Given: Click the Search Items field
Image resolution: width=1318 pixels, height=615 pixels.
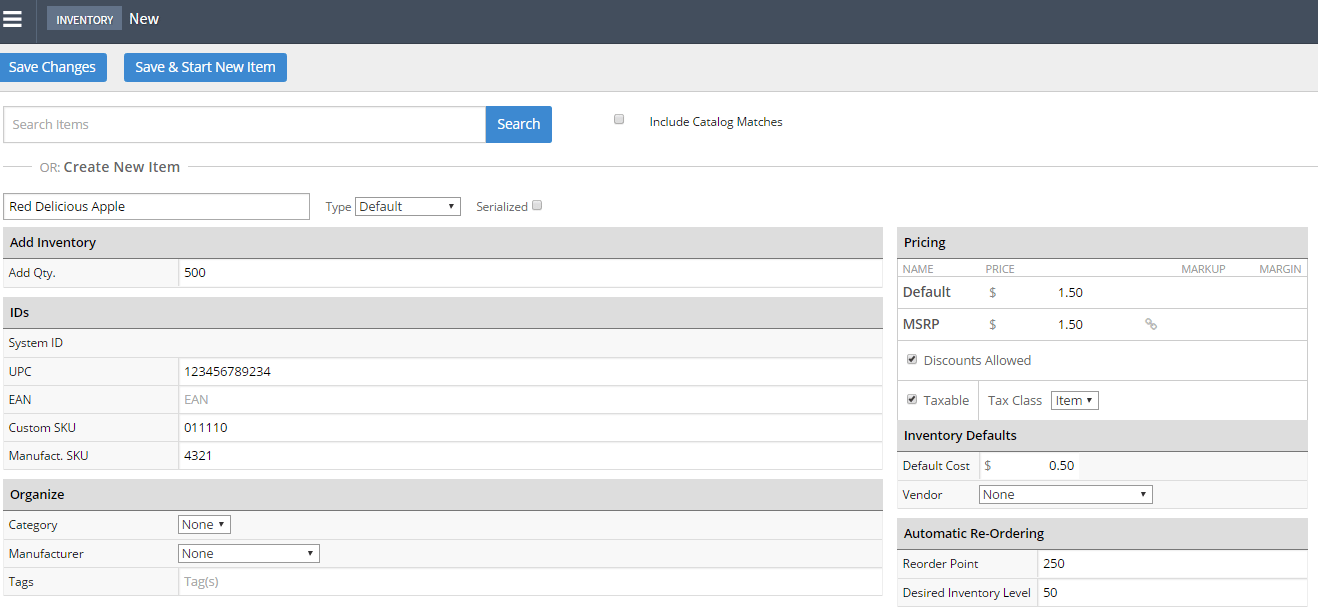Looking at the screenshot, I should click(x=244, y=124).
